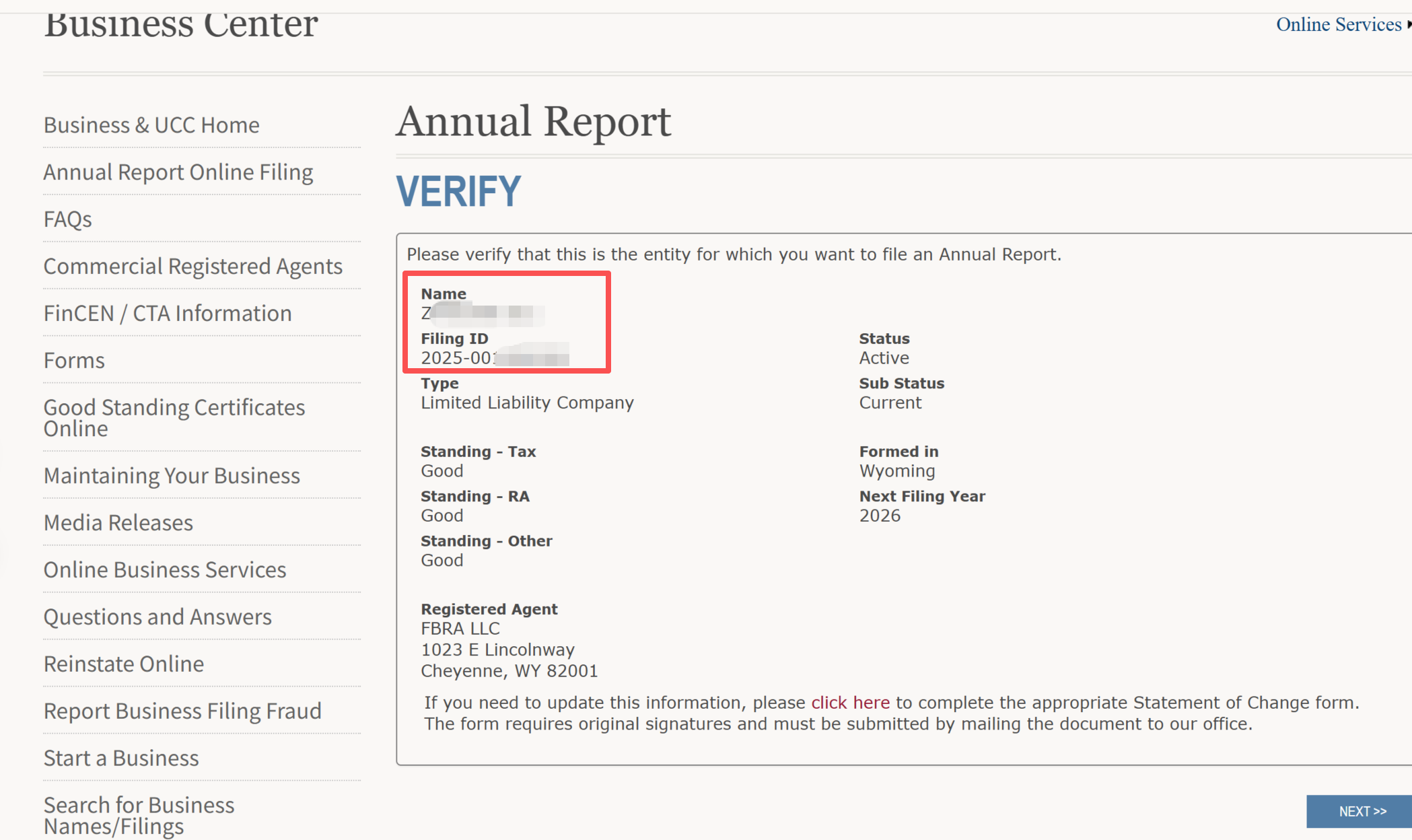Click the 'Wyoming' formed-in value
The image size is (1412, 840).
pyautogui.click(x=897, y=471)
